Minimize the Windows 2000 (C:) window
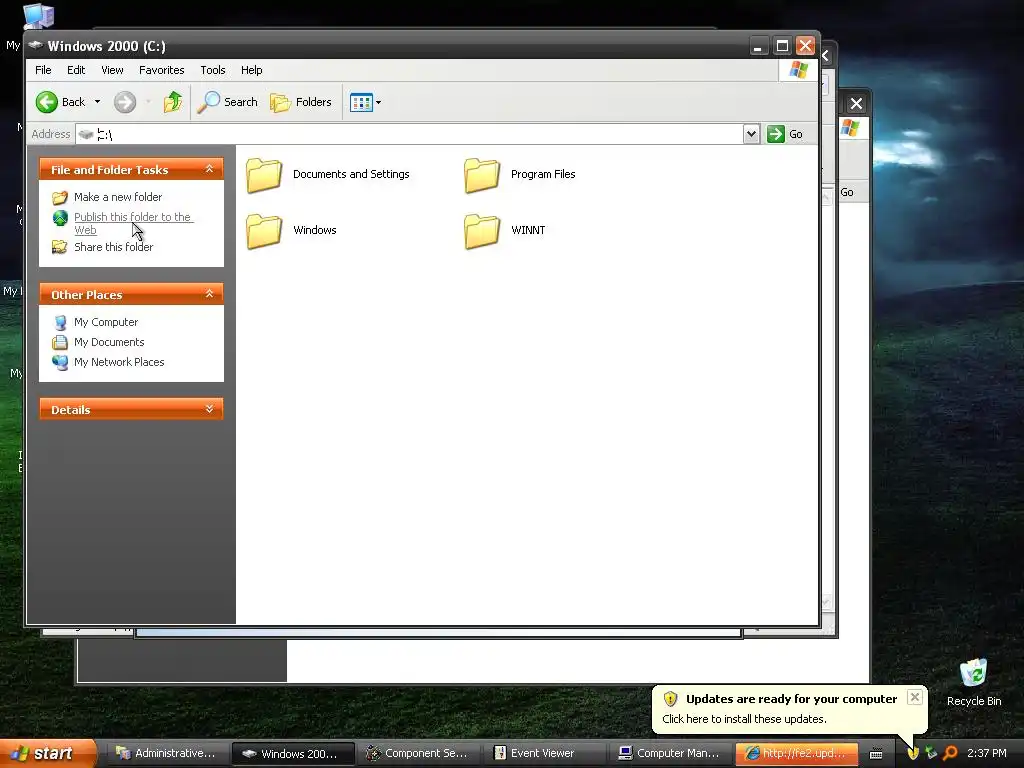Screen dimensions: 1024x768 click(x=758, y=46)
